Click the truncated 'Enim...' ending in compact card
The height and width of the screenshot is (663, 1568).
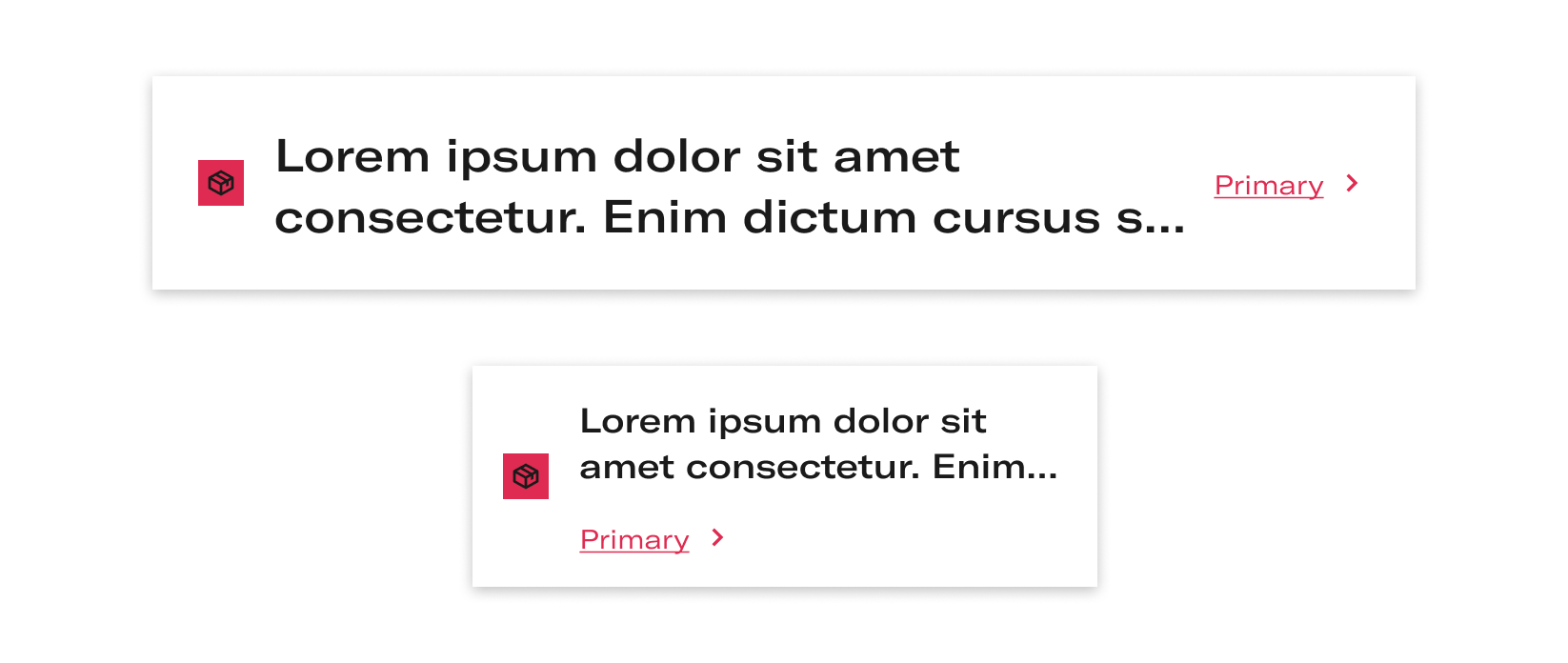[995, 467]
